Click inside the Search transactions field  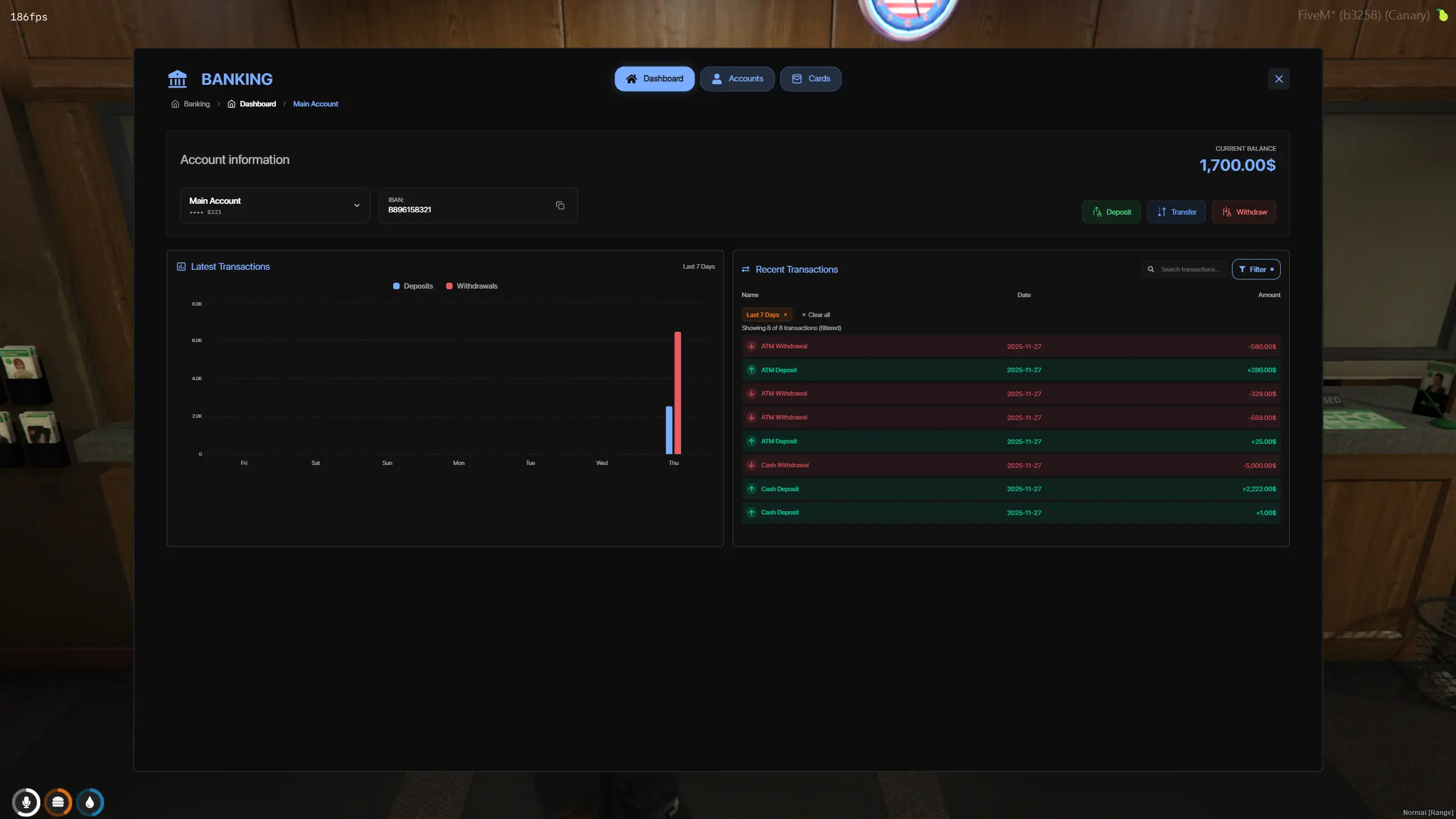[x=1189, y=269]
